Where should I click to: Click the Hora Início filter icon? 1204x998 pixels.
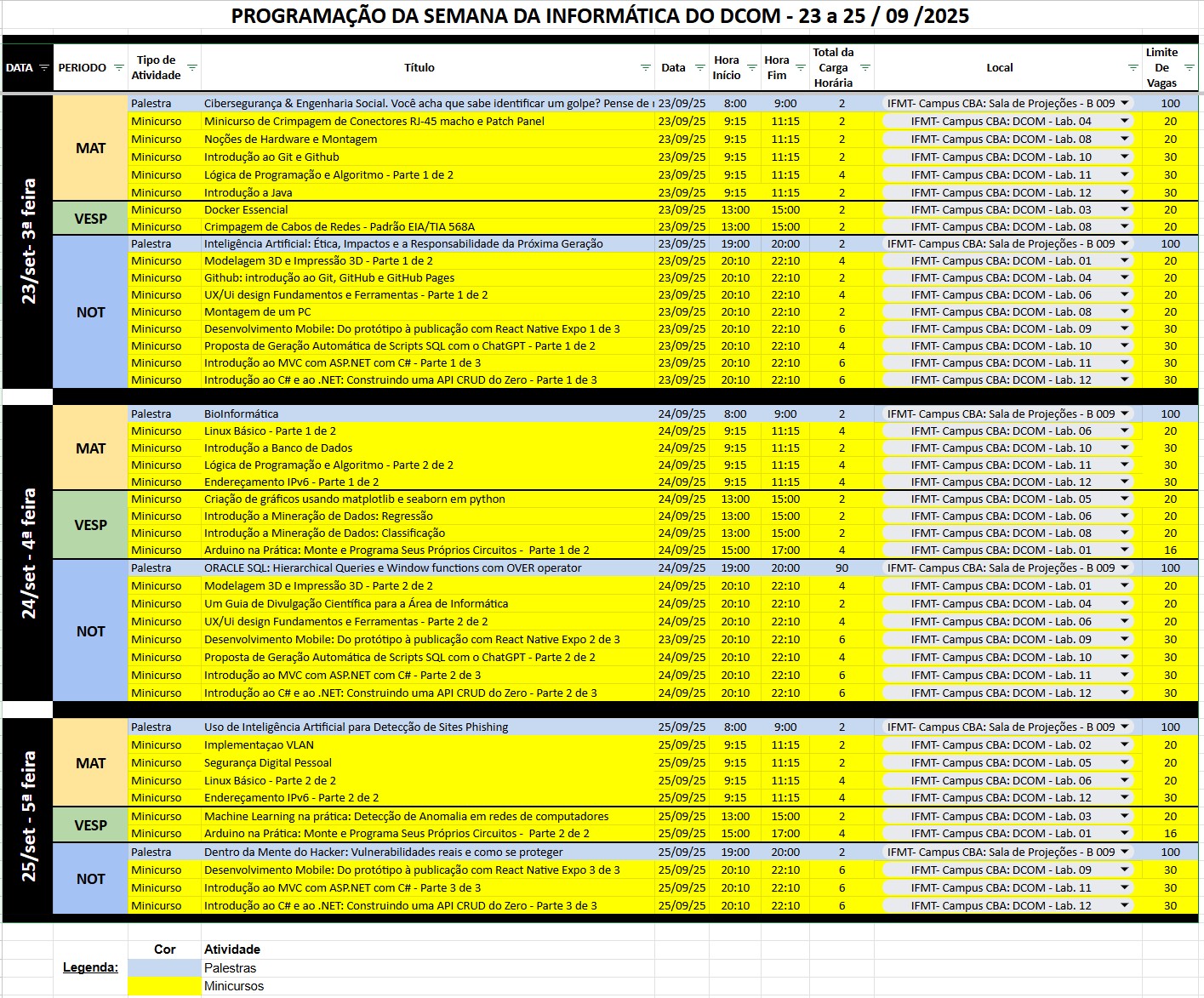tap(751, 68)
